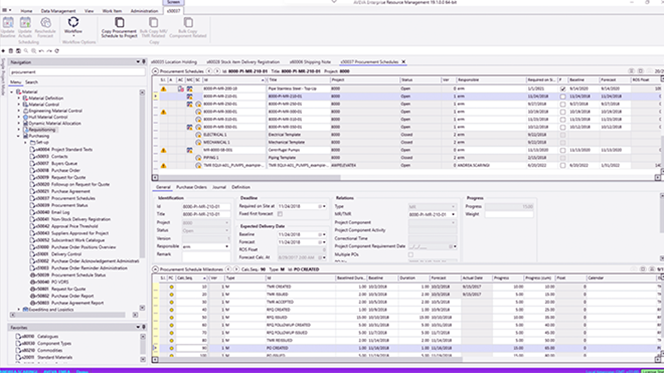Click the navigation filter field containing procurement
This screenshot has height=373, width=664.
(x=77, y=72)
